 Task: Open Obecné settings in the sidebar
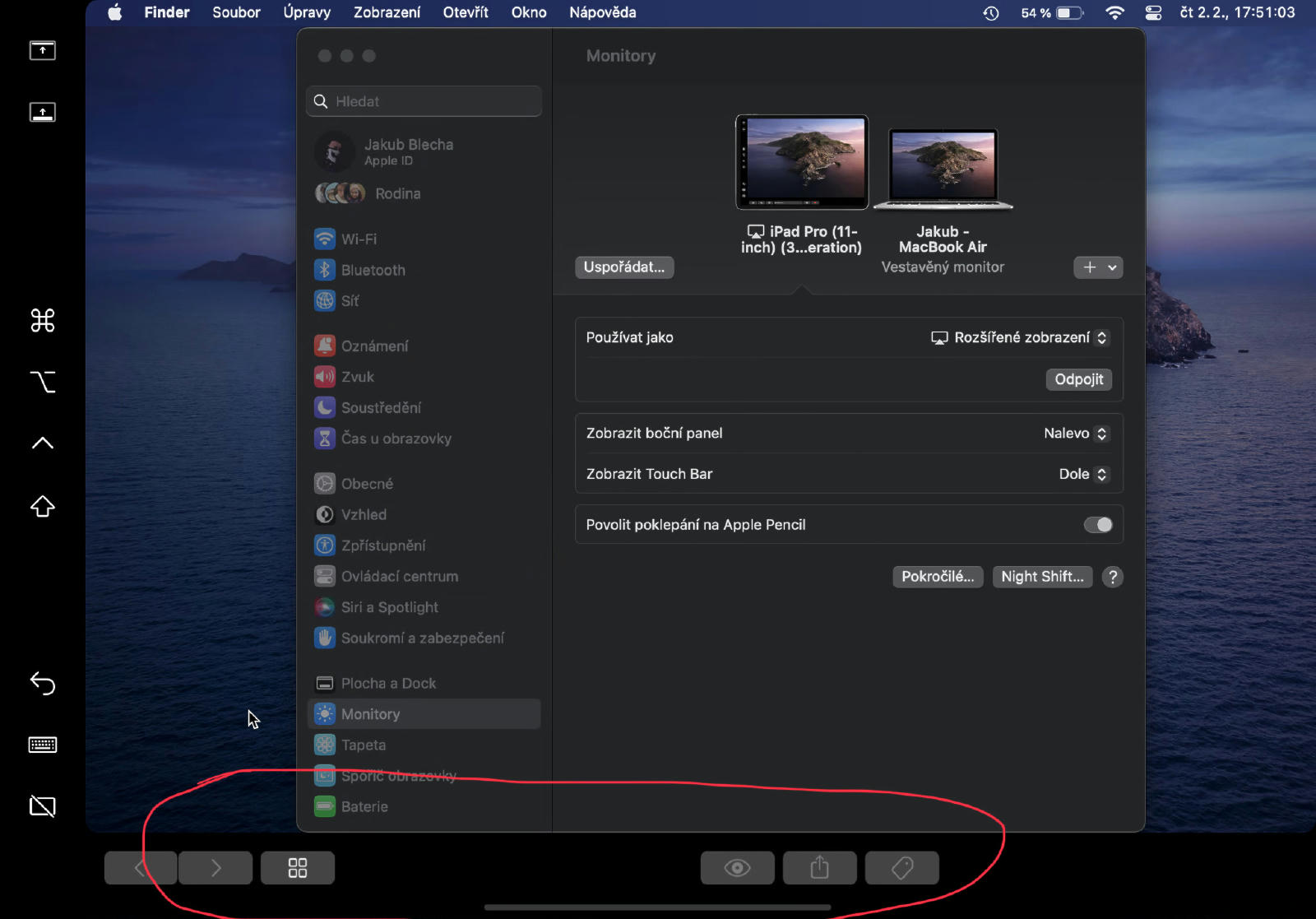click(424, 484)
